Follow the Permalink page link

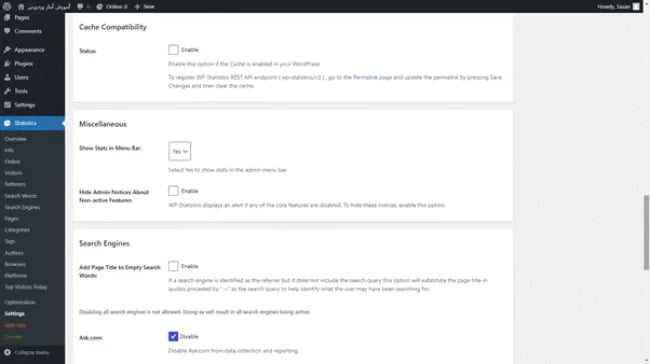372,77
